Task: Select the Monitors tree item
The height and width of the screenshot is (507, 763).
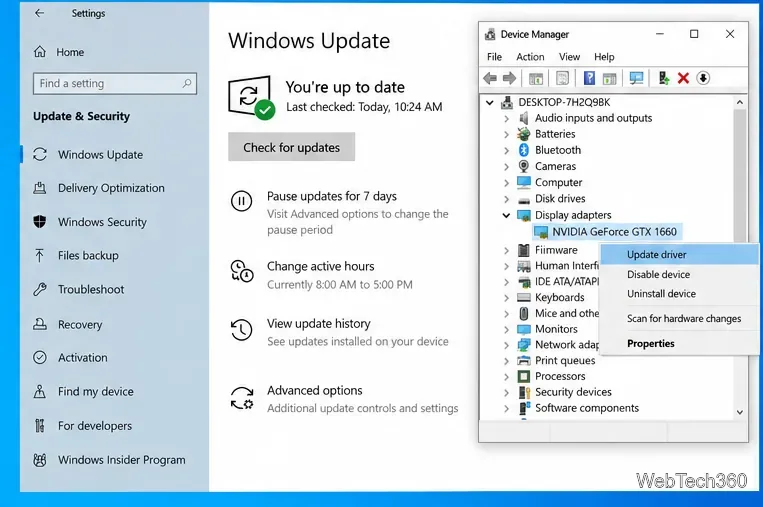Action: tap(547, 329)
